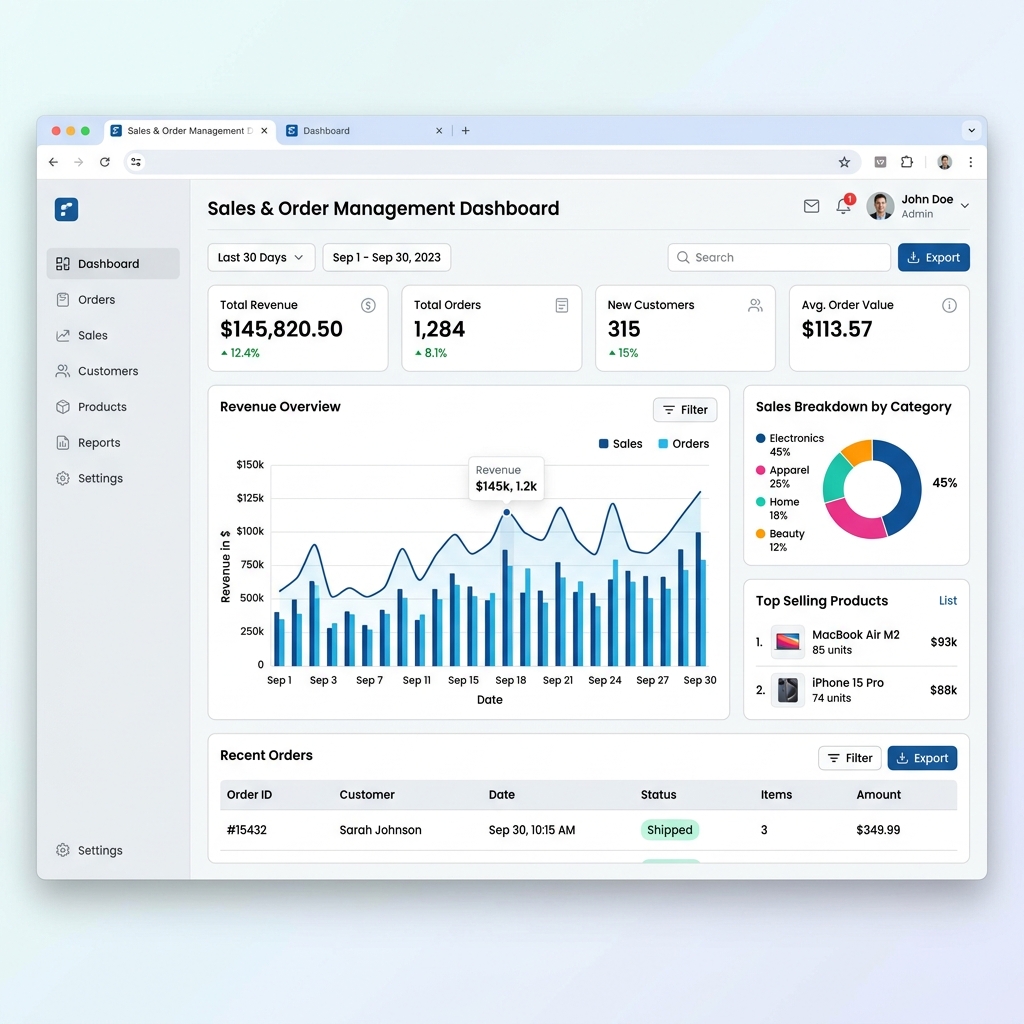
Task: Open the mail envelope icon
Action: (x=811, y=206)
